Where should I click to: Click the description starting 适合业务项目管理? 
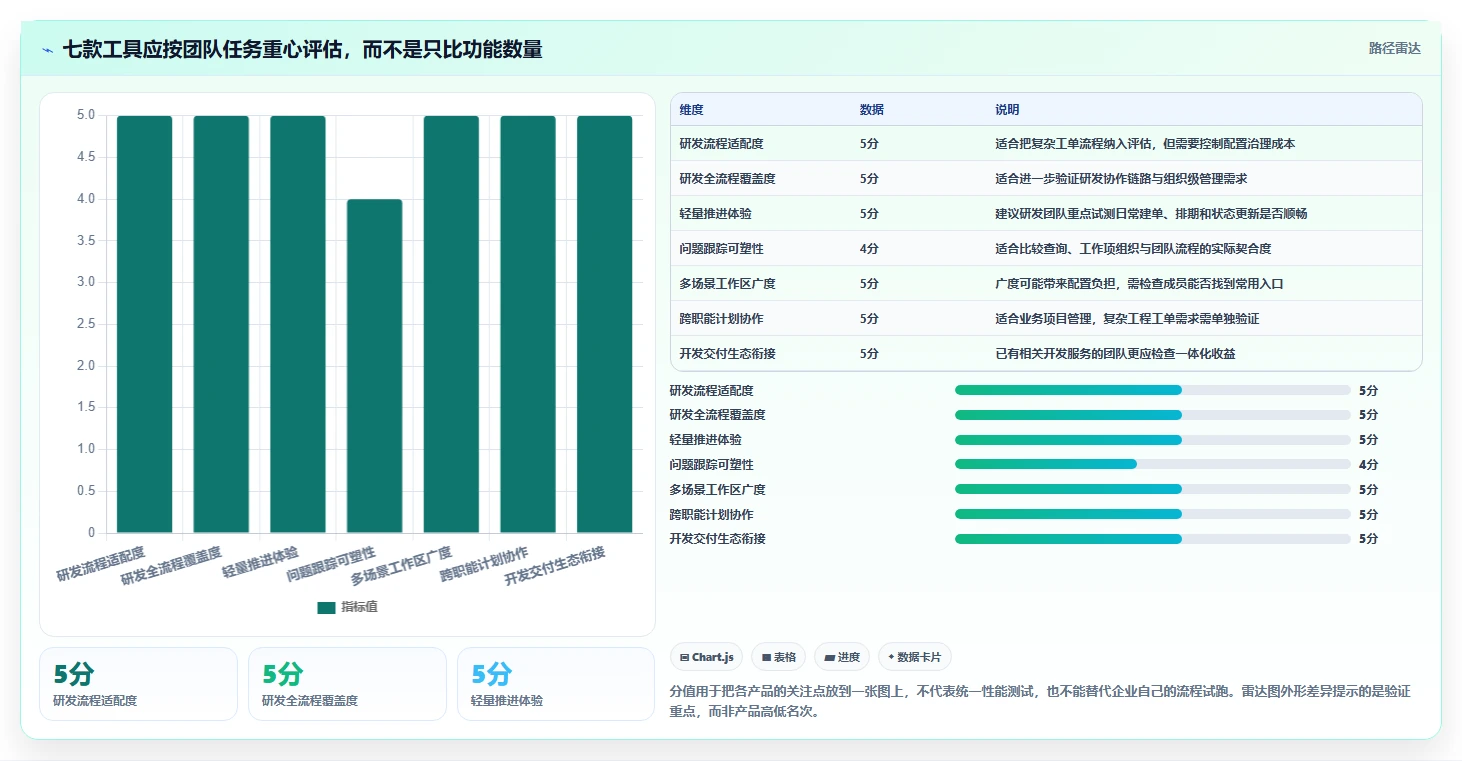pyautogui.click(x=1127, y=319)
